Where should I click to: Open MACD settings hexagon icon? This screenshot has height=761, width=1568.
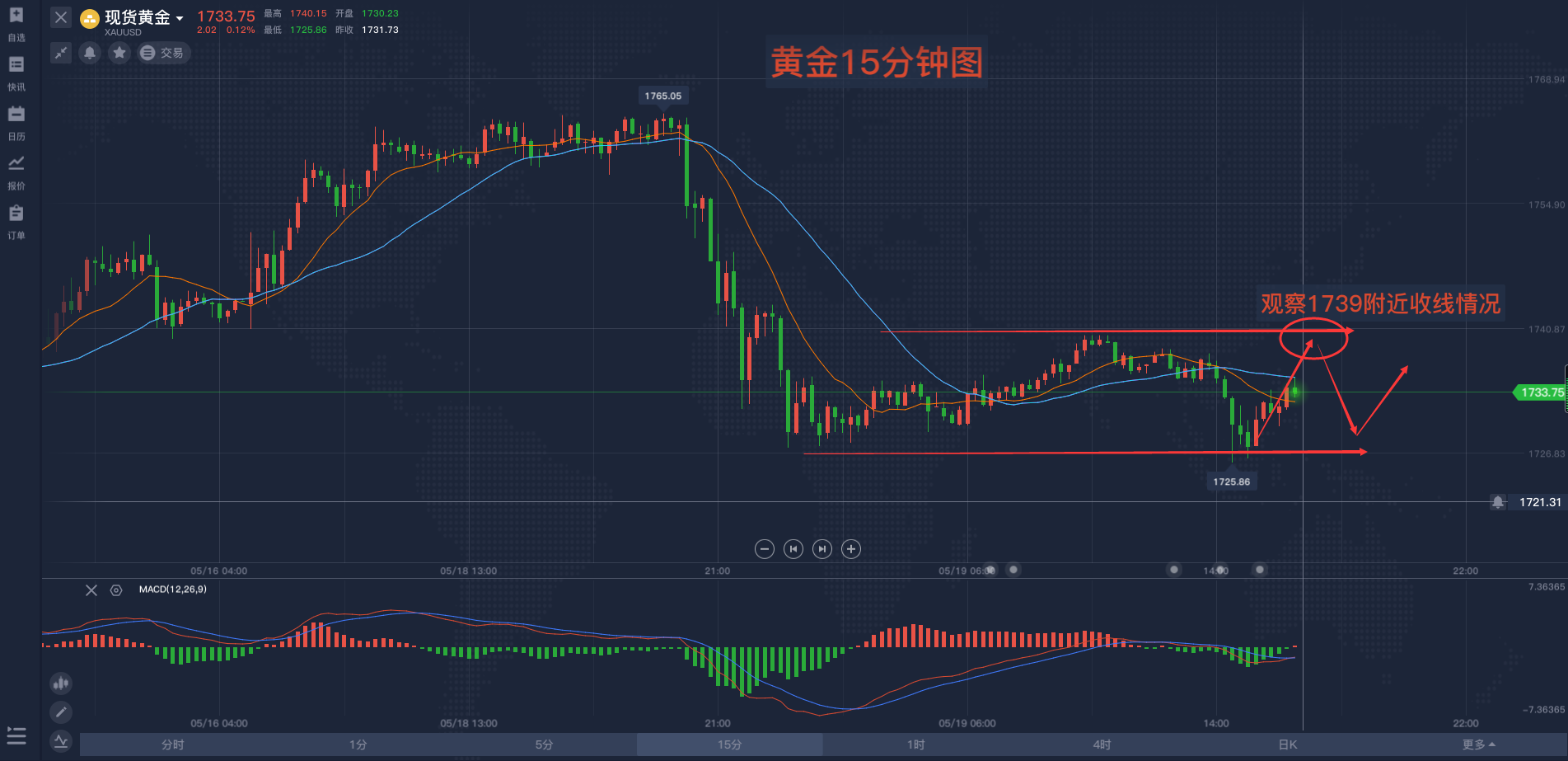click(116, 590)
